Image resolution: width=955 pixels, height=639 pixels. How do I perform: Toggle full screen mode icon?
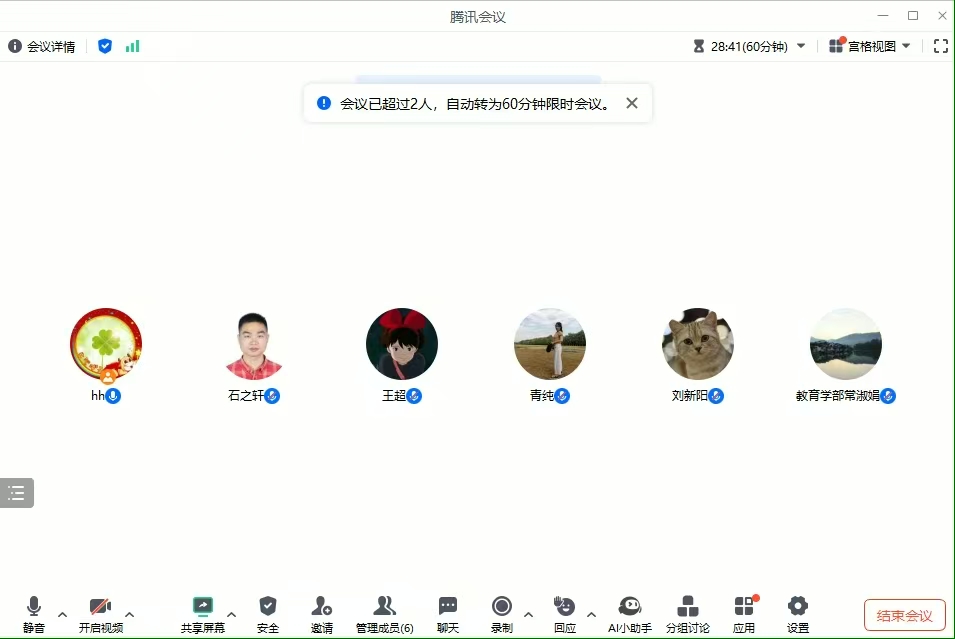pyautogui.click(x=940, y=46)
